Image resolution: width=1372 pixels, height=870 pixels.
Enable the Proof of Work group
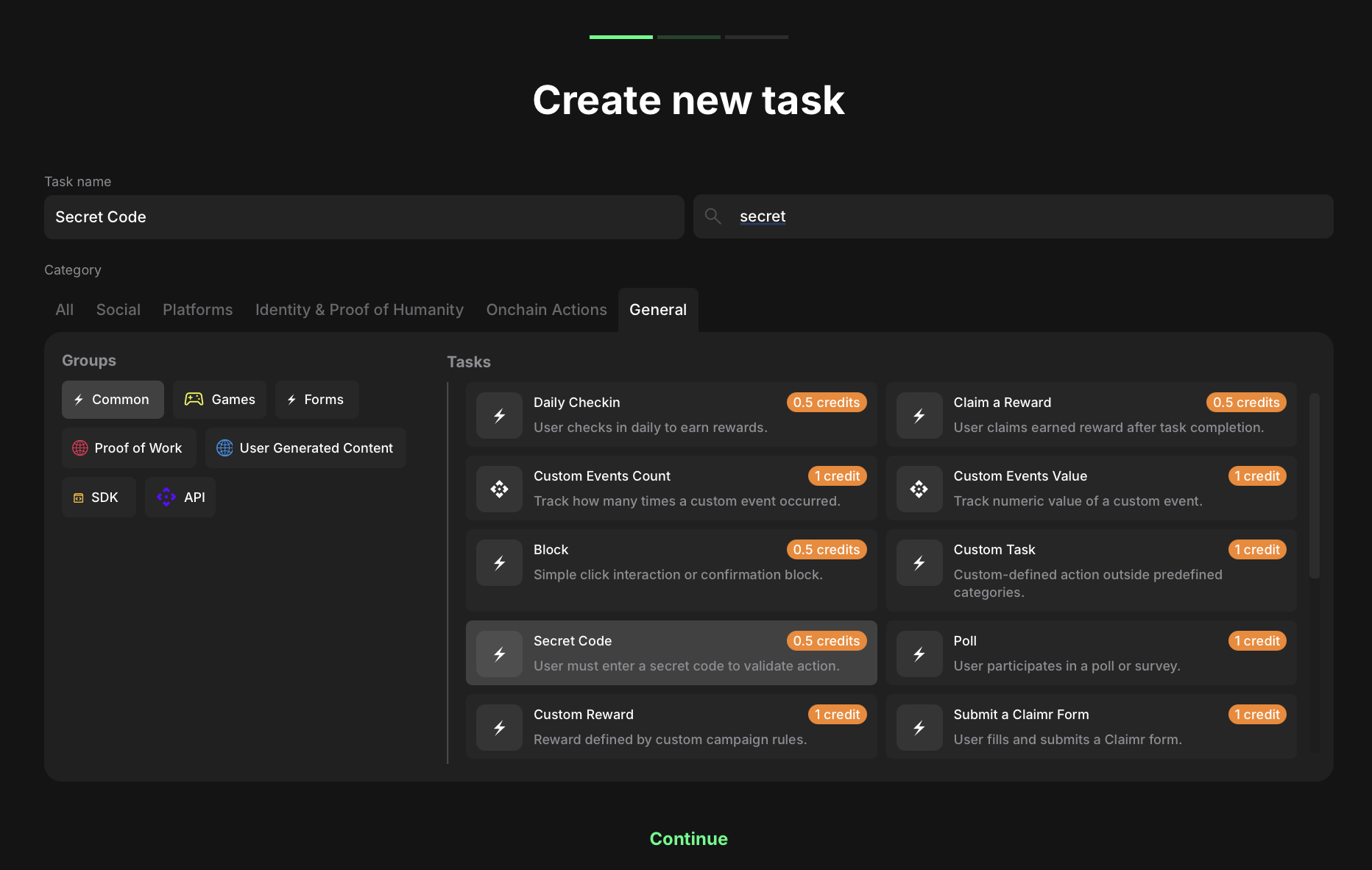pos(128,448)
